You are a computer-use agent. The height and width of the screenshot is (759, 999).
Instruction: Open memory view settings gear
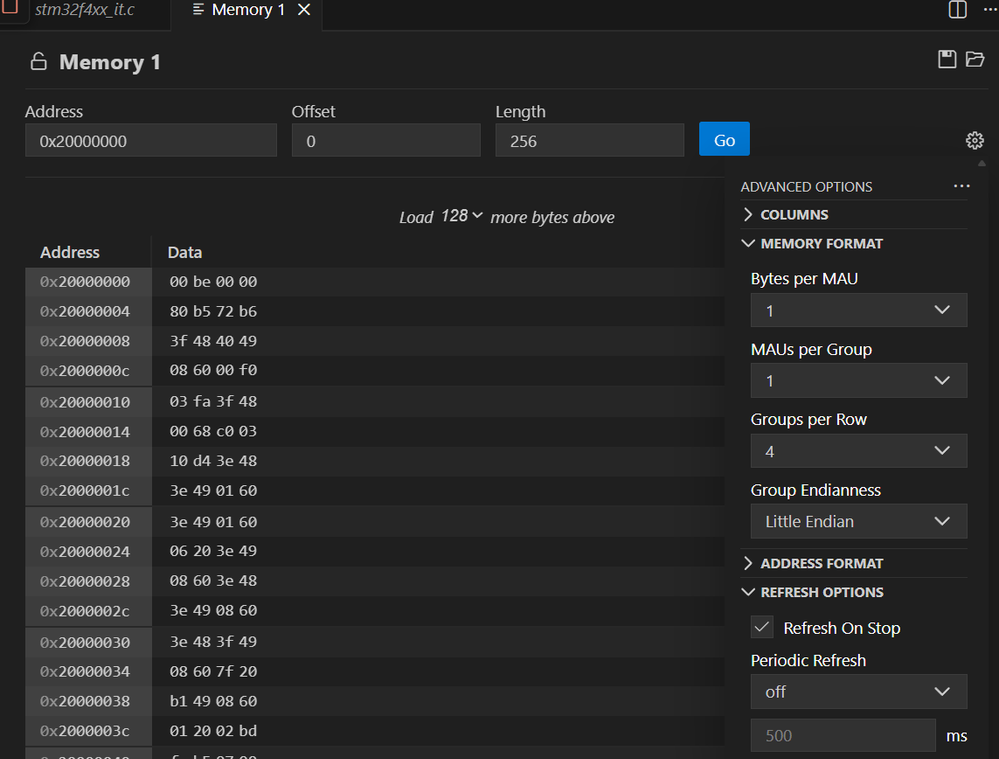(x=974, y=140)
